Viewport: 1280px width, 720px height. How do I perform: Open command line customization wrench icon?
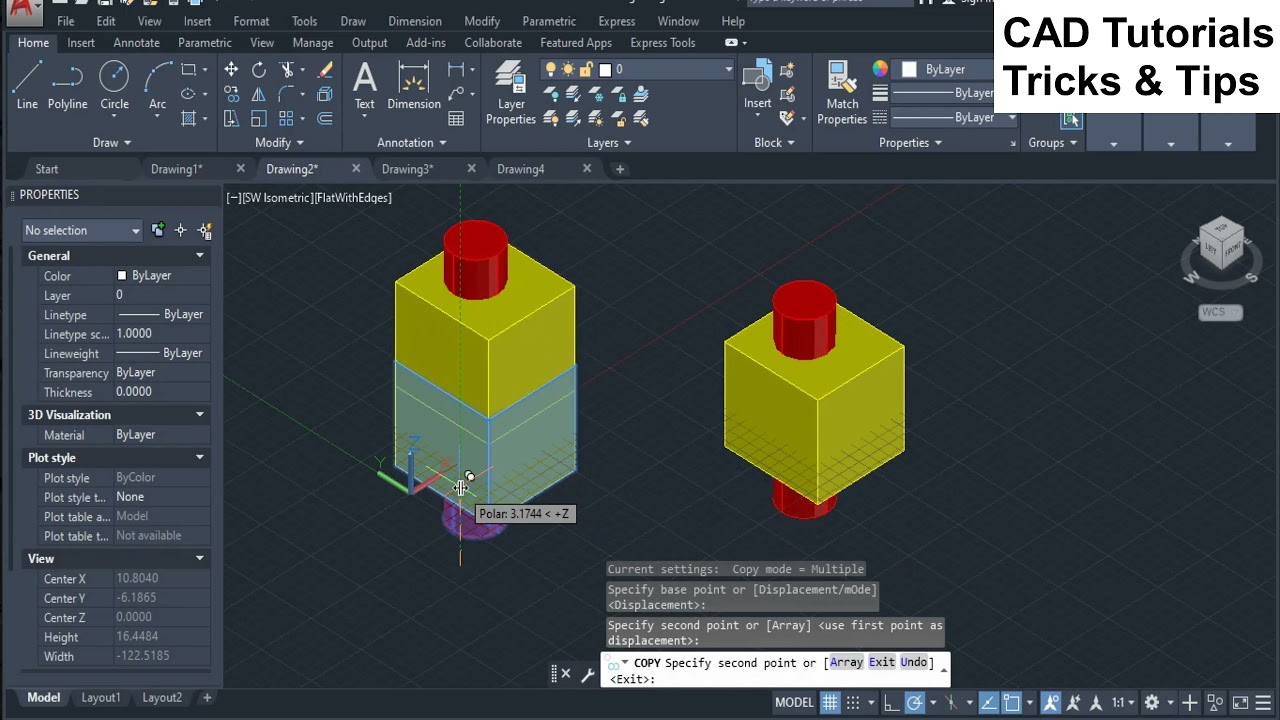(587, 674)
